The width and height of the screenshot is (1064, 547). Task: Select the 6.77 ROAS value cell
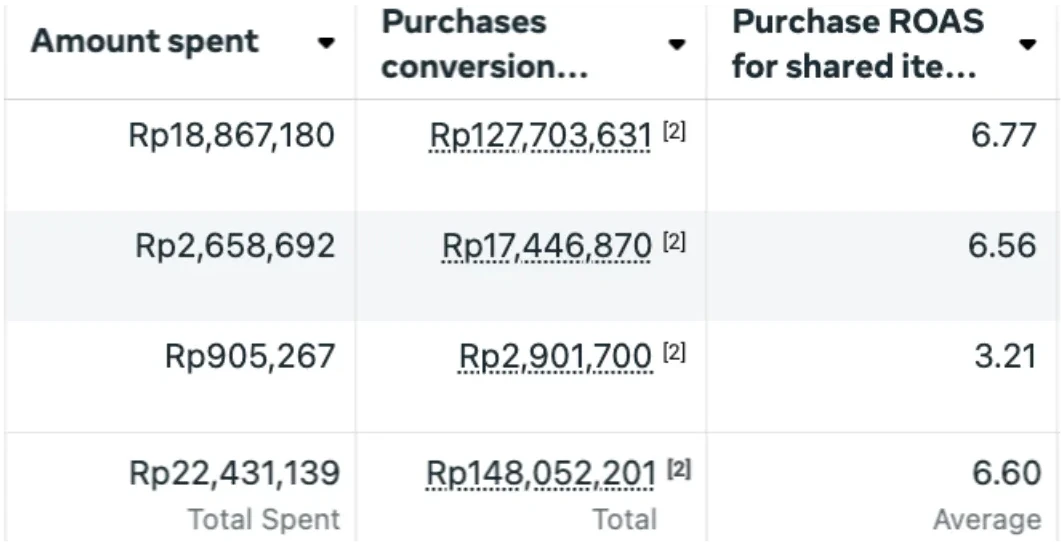coord(1003,135)
